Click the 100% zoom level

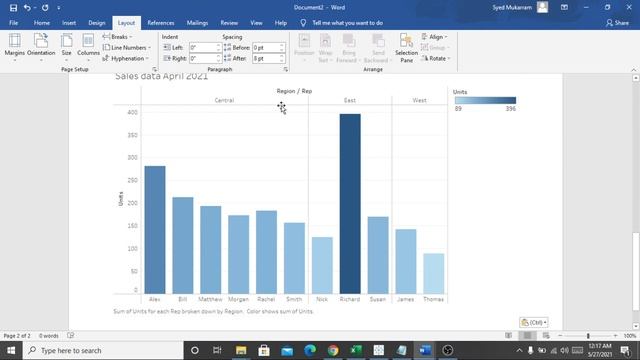point(630,336)
